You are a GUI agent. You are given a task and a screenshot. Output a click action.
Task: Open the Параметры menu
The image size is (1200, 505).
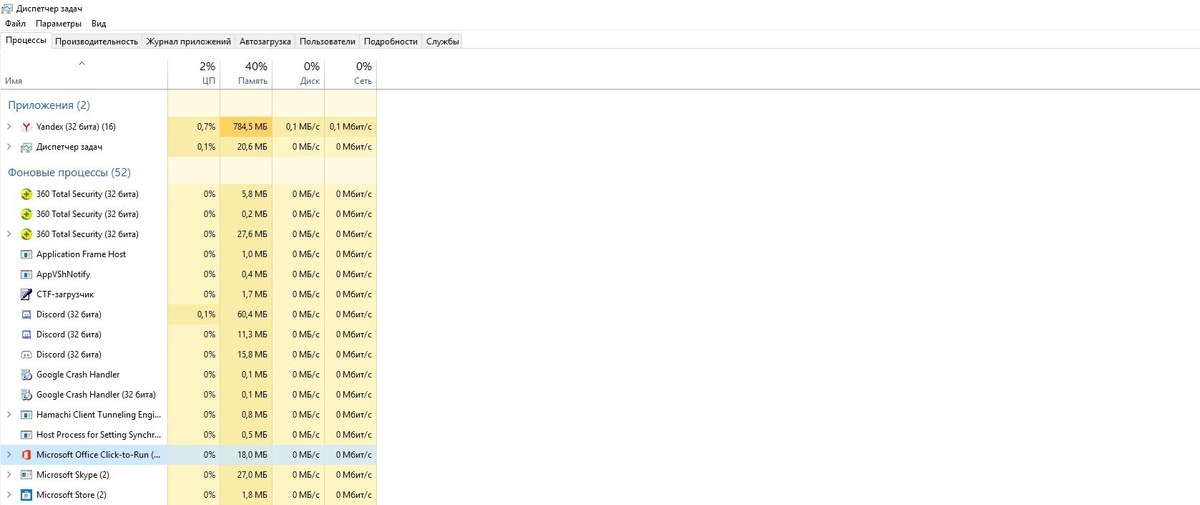59,23
